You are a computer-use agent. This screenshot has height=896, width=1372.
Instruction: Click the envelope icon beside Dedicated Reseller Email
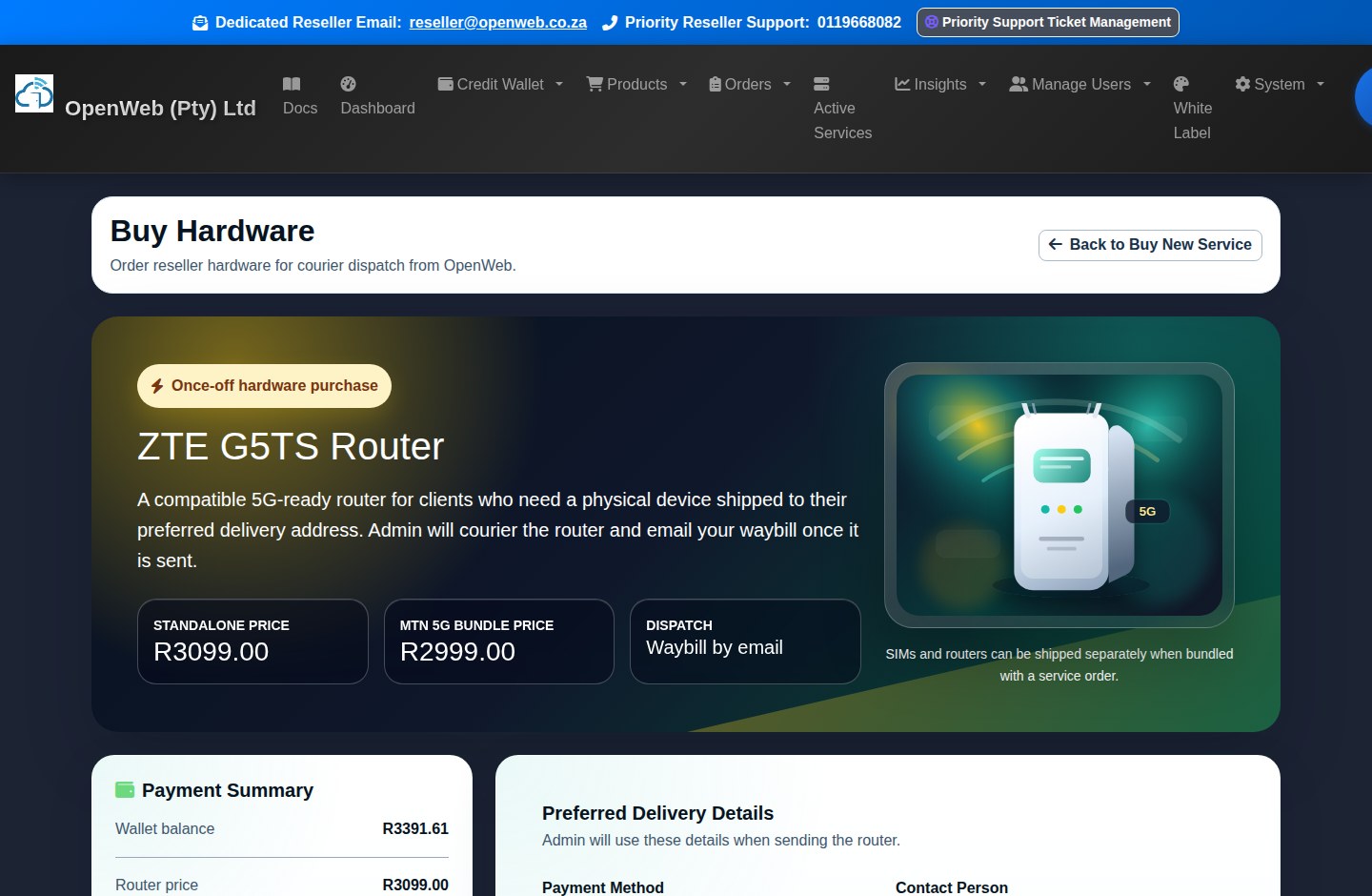pos(200,23)
